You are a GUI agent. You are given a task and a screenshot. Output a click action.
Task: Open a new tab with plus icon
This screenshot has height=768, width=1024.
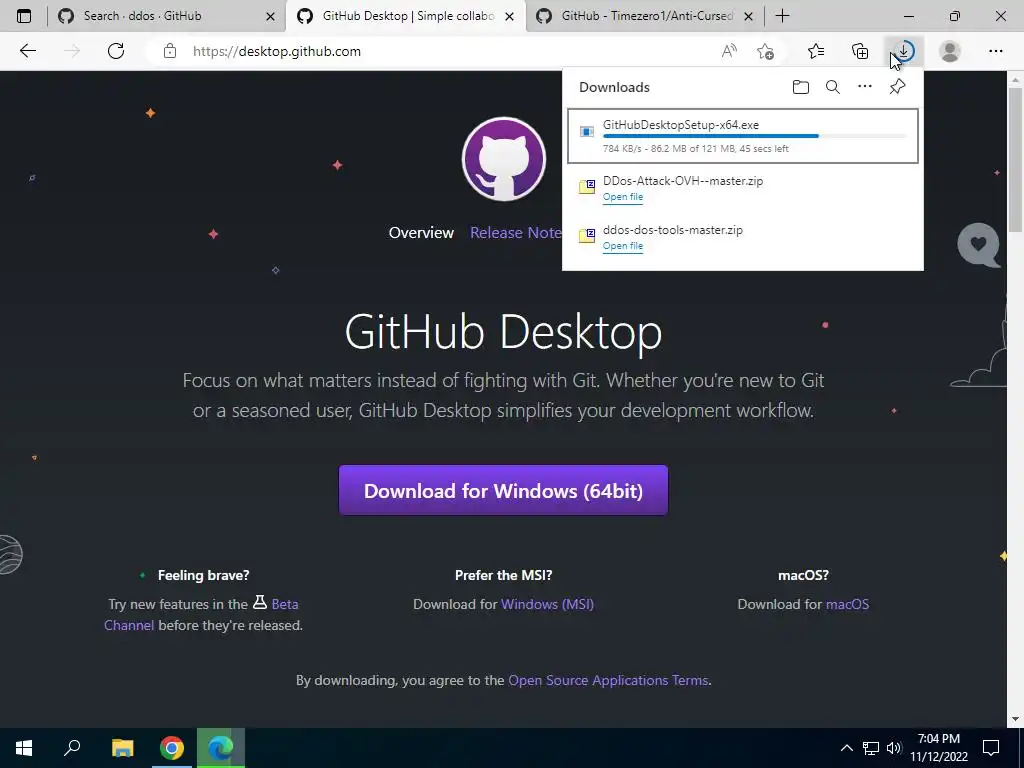(782, 16)
